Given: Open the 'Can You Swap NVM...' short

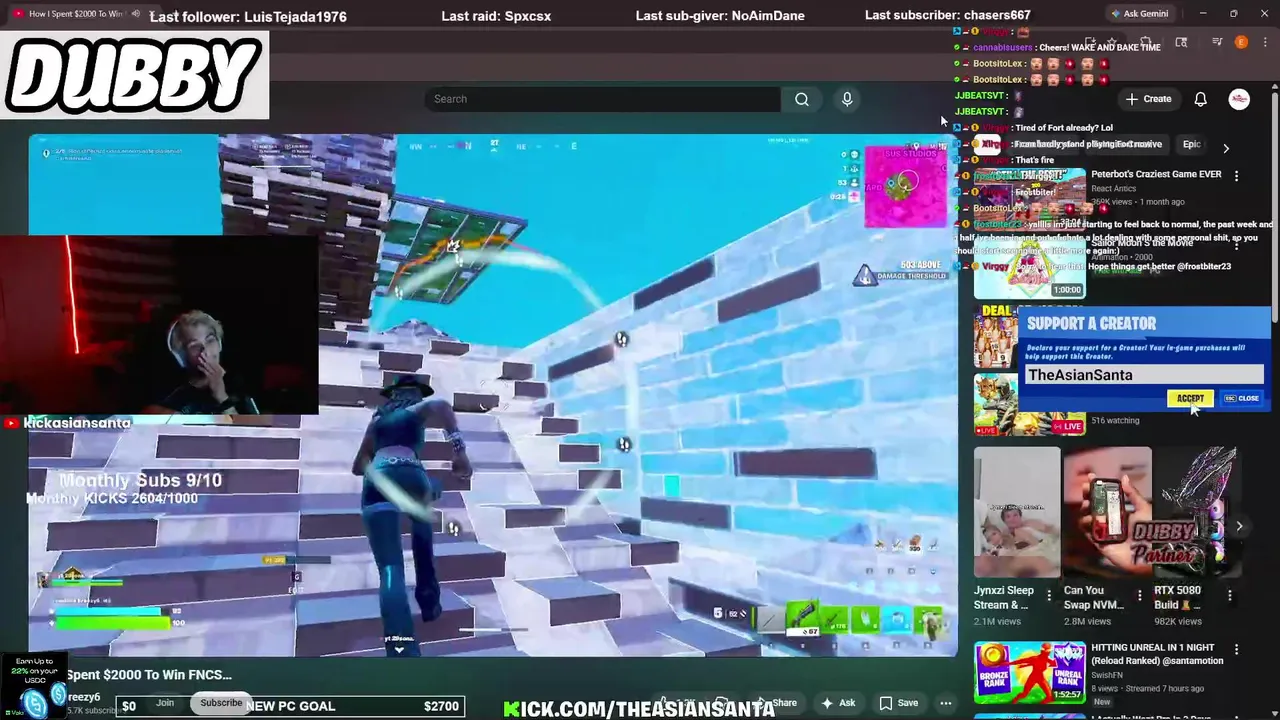Looking at the screenshot, I should 1107,512.
